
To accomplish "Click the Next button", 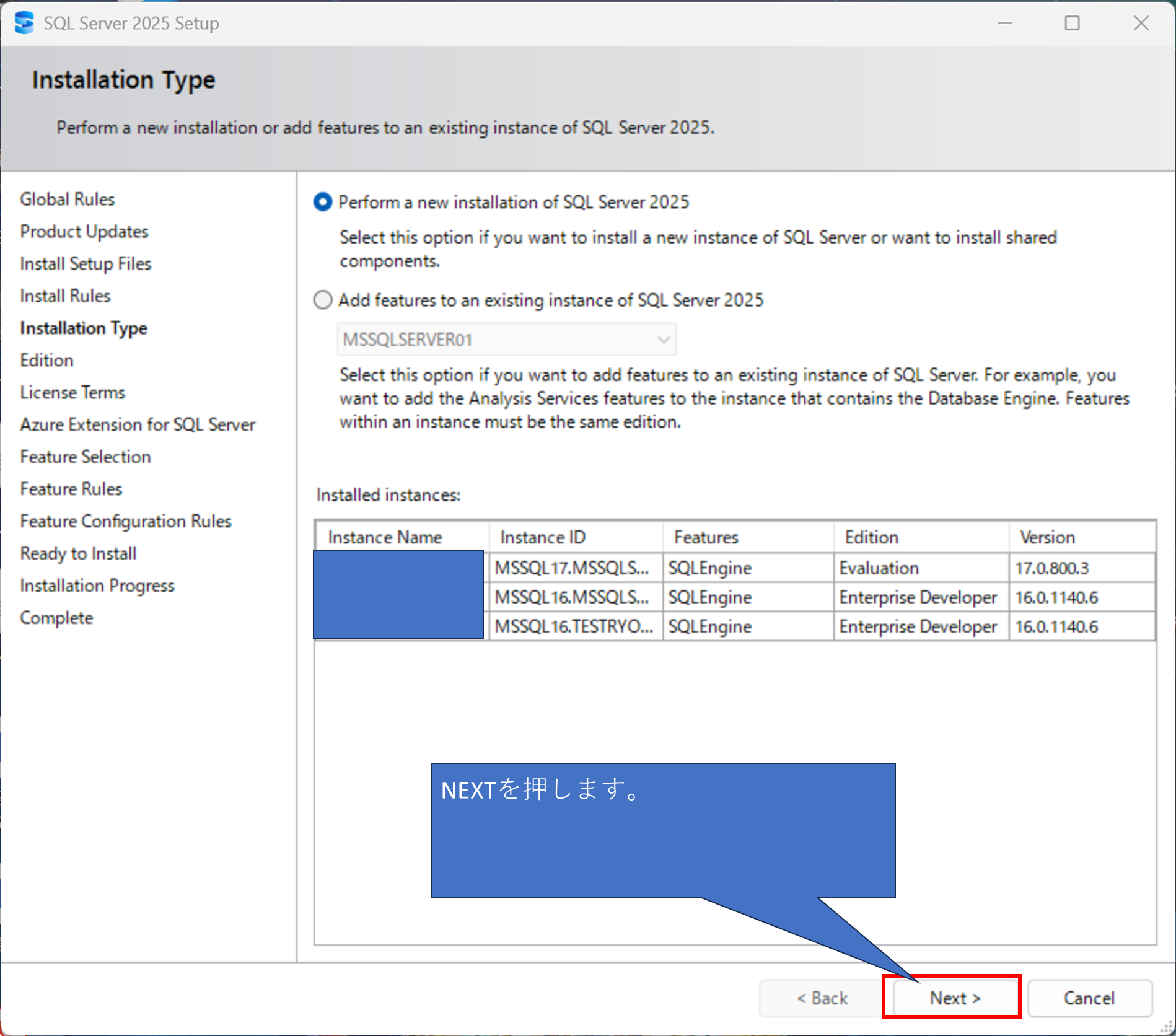I will [953, 998].
